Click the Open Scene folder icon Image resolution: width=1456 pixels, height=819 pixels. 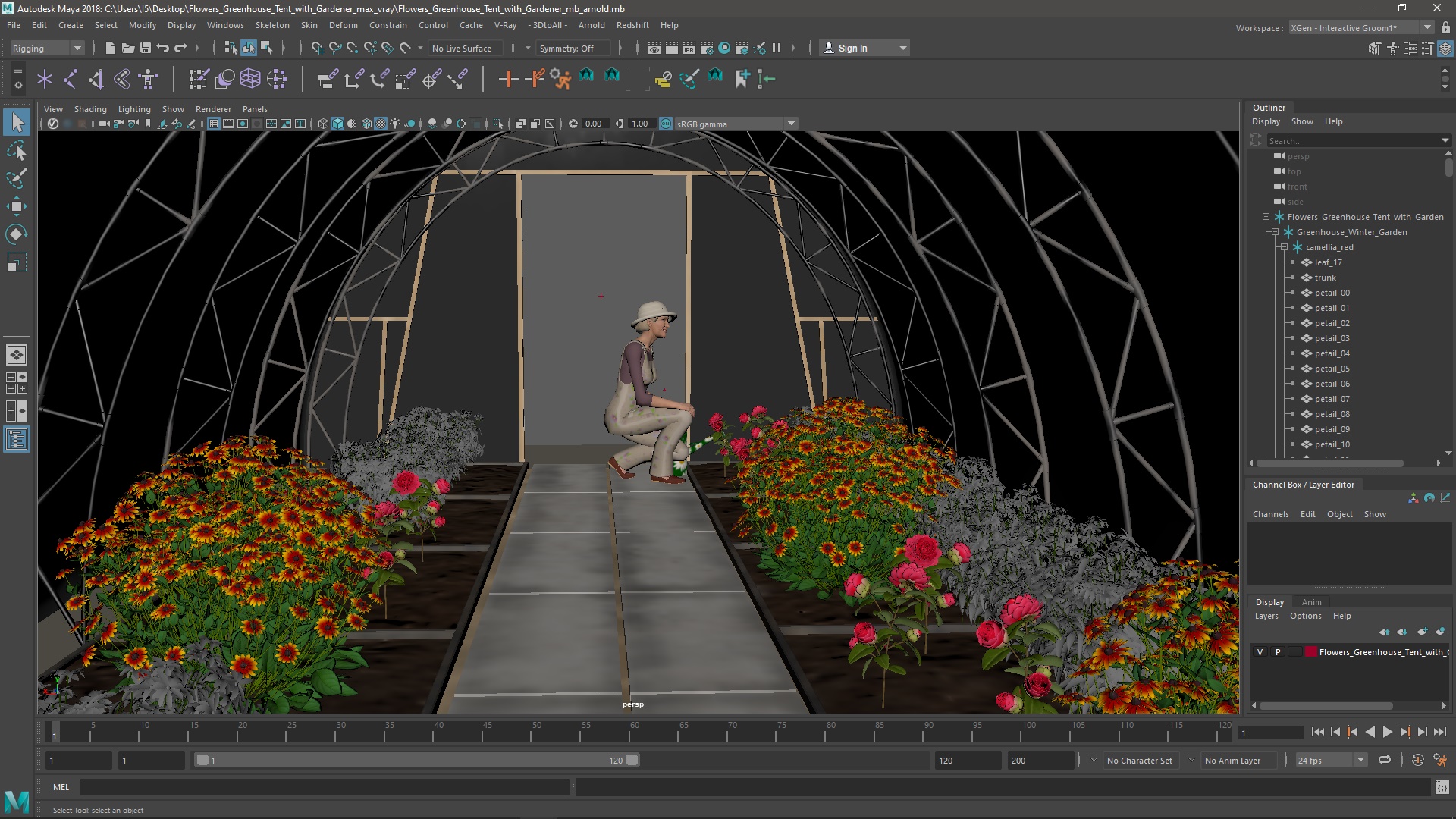point(128,48)
